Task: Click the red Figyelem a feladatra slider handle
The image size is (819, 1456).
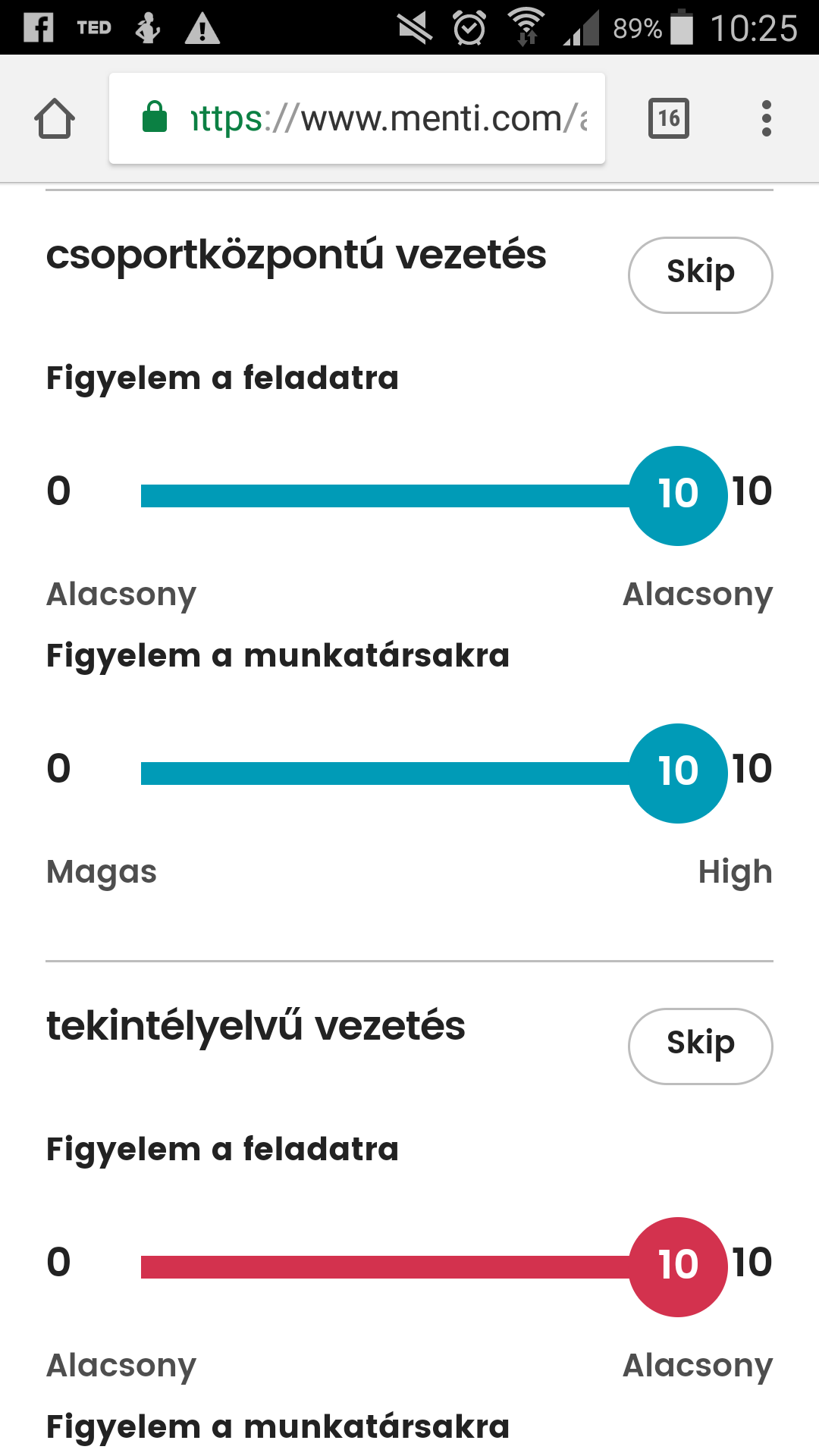Action: (678, 1267)
